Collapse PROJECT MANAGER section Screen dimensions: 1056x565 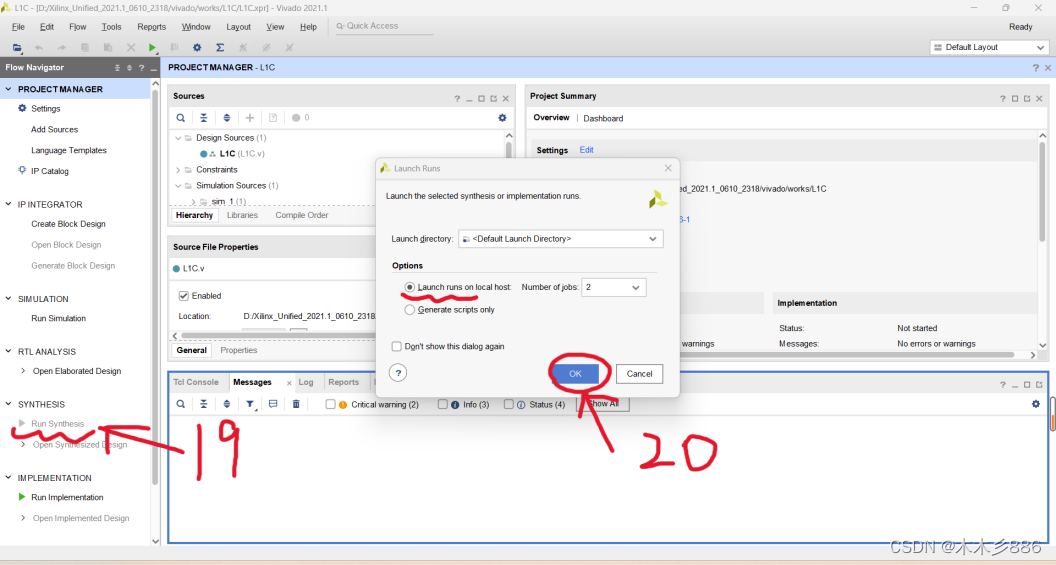(8, 89)
